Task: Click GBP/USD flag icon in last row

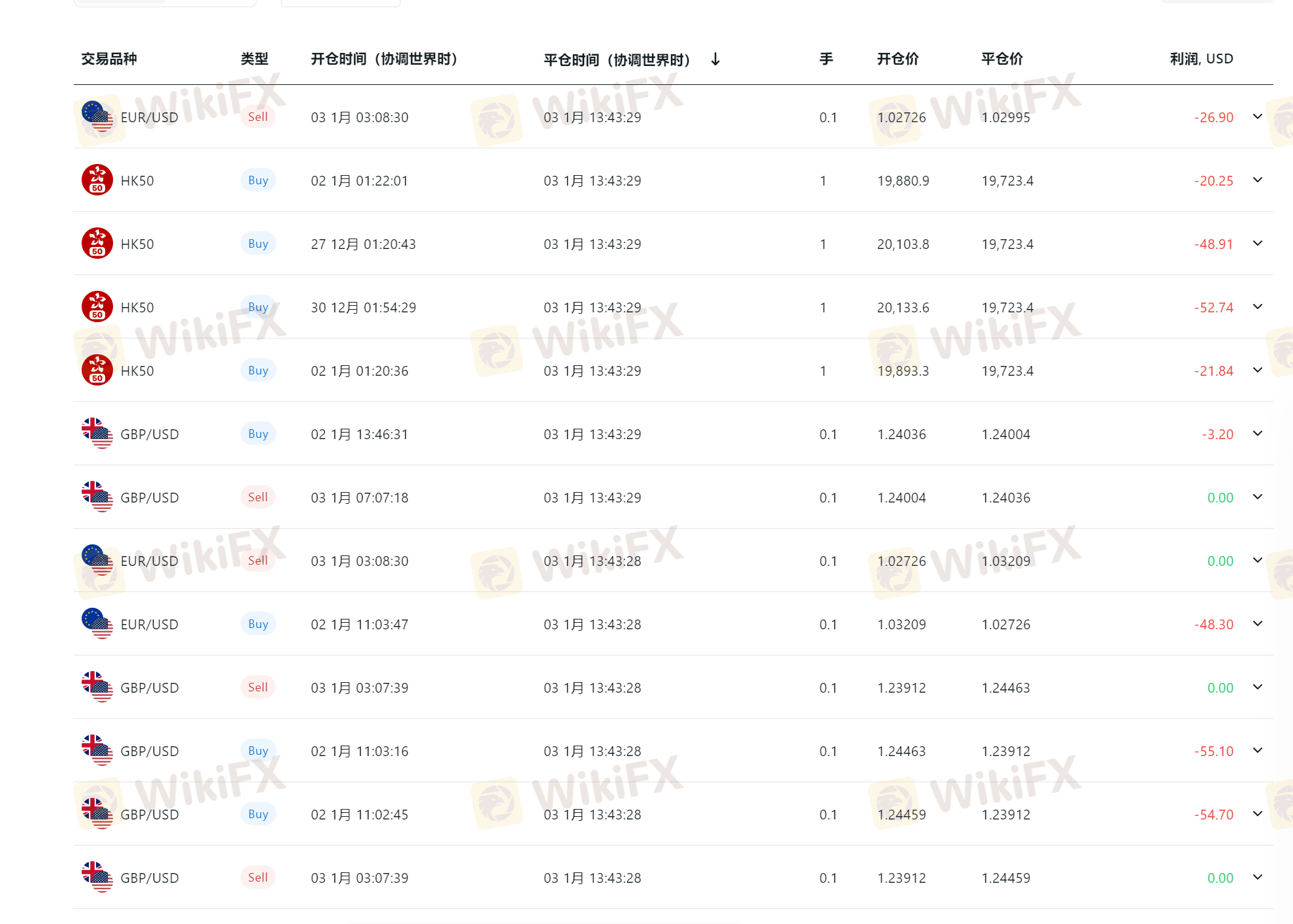Action: [x=97, y=877]
